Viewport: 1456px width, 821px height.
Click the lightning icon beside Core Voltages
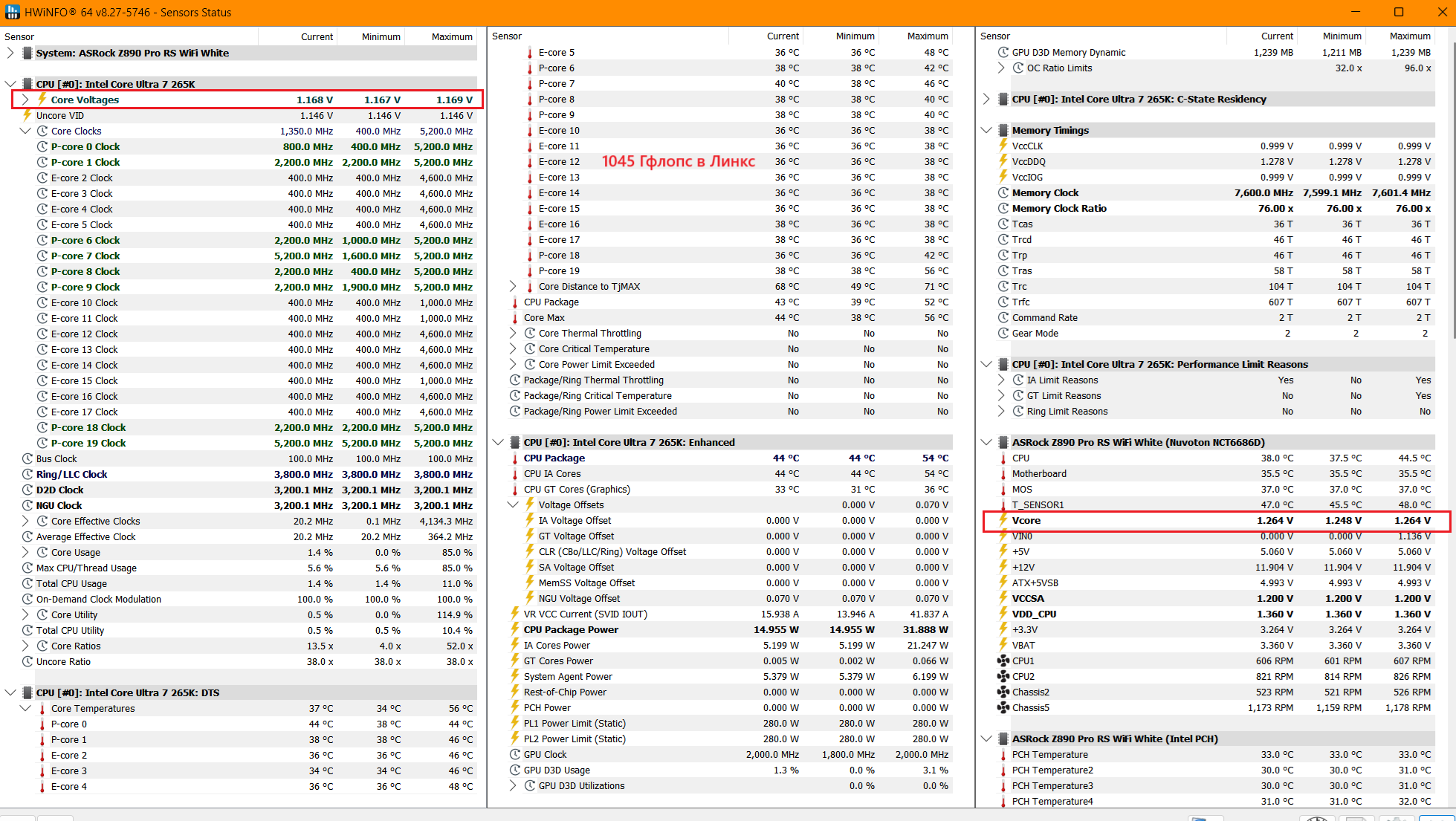point(42,100)
